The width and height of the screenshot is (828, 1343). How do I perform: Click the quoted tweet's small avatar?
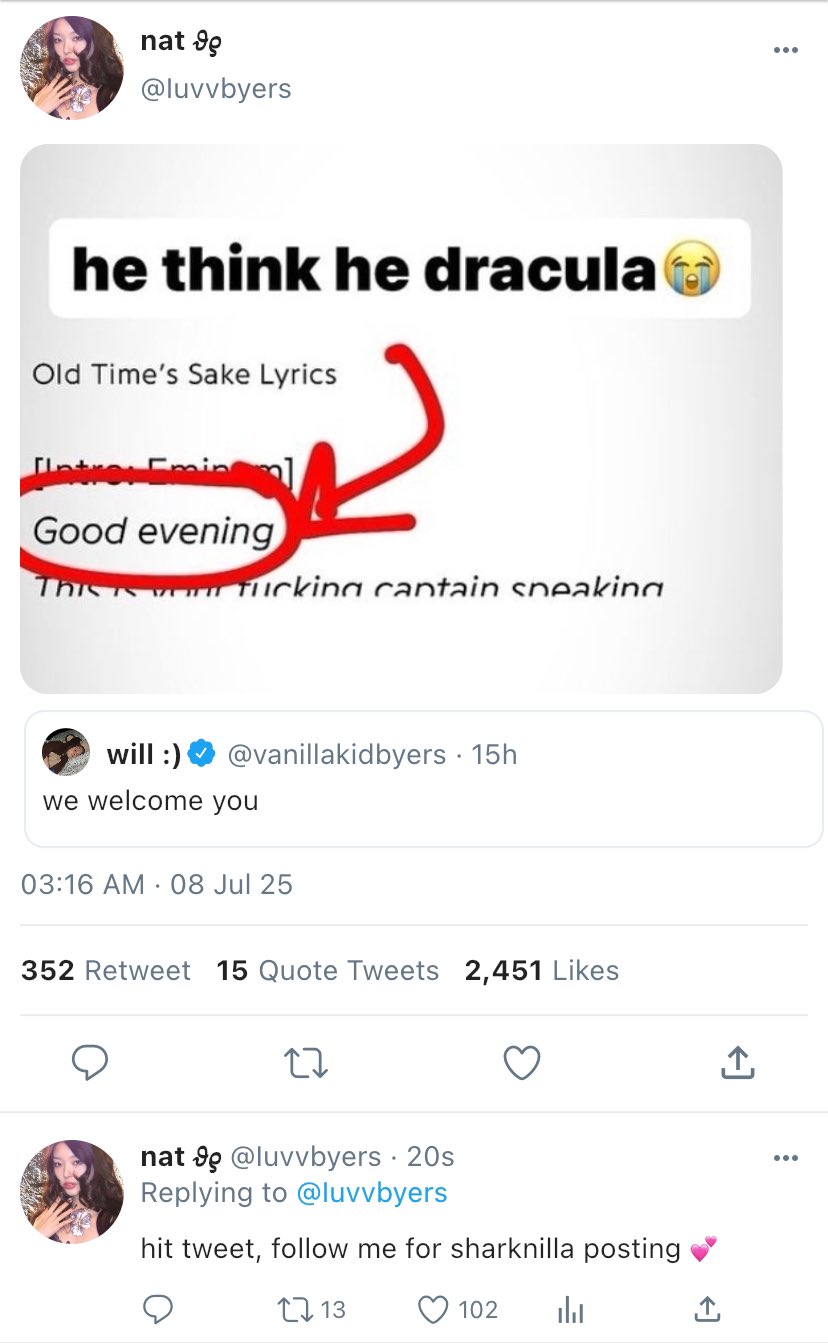click(x=66, y=753)
